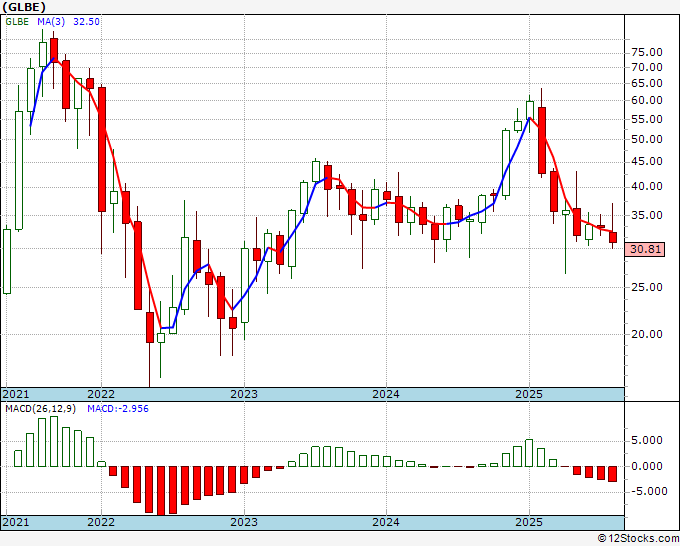Image resolution: width=680 pixels, height=546 pixels.
Task: Click the 60.00 price axis label
Action: click(647, 100)
